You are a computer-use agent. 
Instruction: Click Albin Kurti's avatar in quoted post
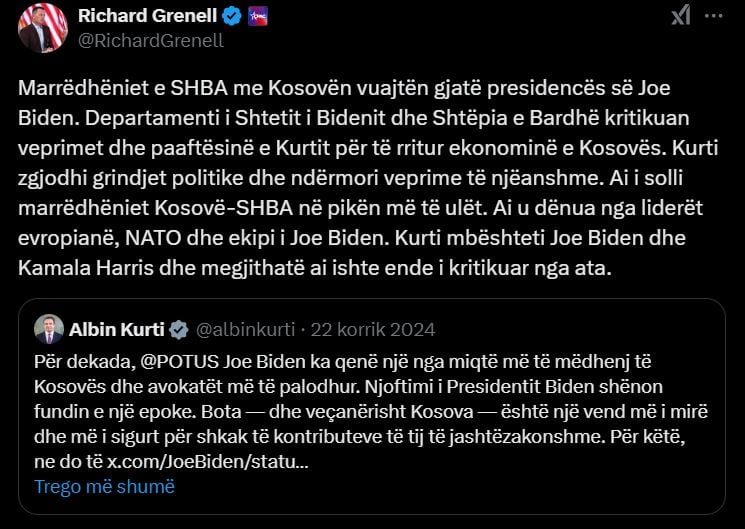pos(49,329)
